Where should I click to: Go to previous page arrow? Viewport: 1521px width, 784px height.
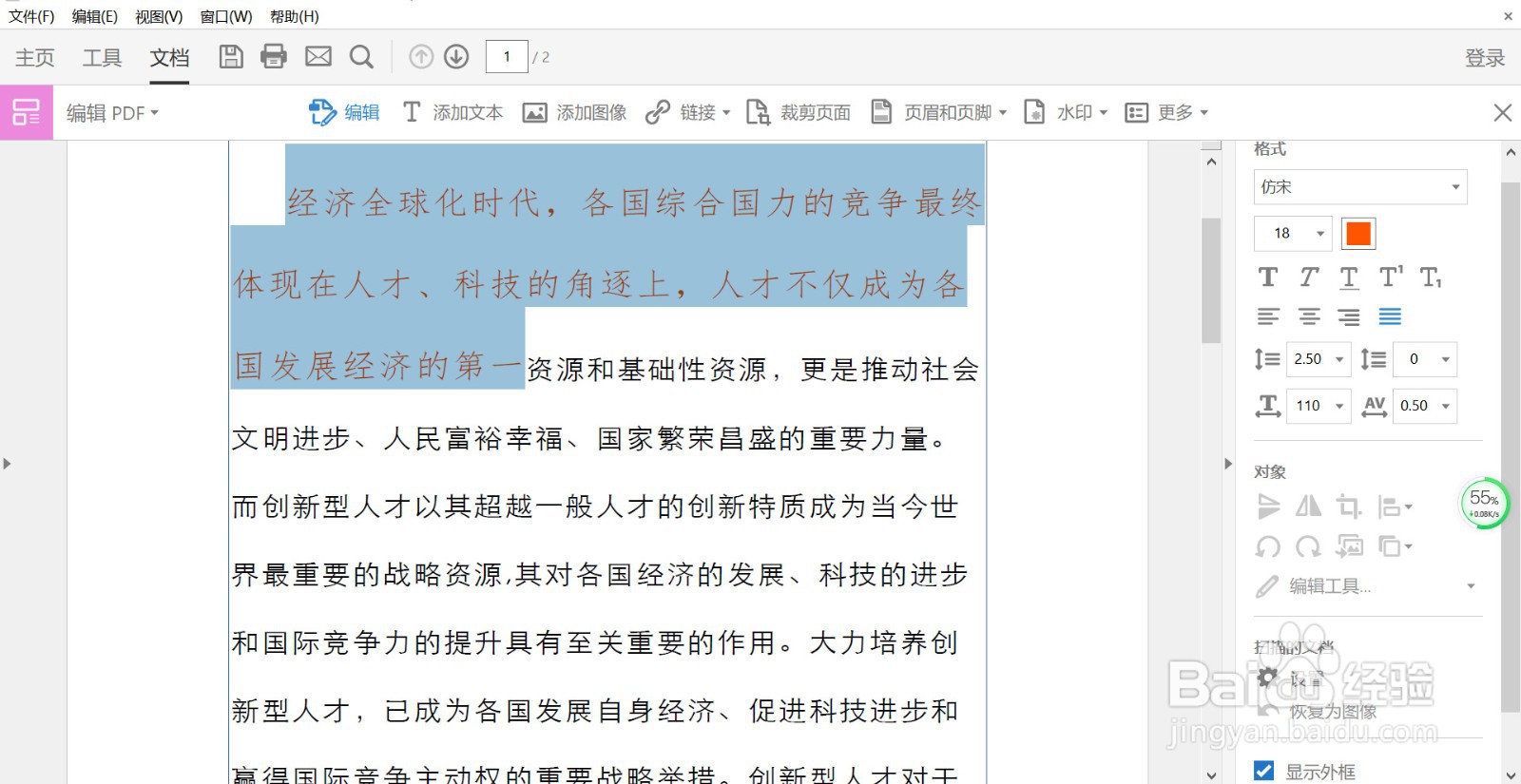421,57
